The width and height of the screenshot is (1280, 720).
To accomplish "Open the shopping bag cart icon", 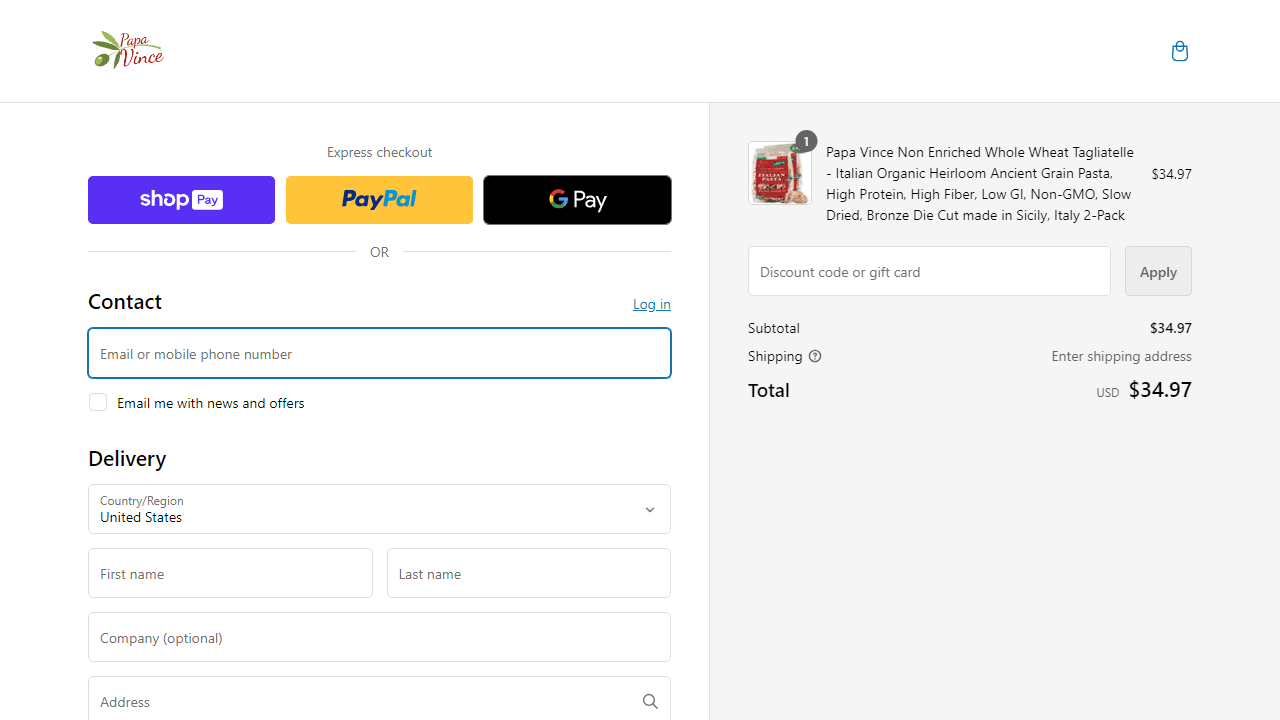I will coord(1180,51).
